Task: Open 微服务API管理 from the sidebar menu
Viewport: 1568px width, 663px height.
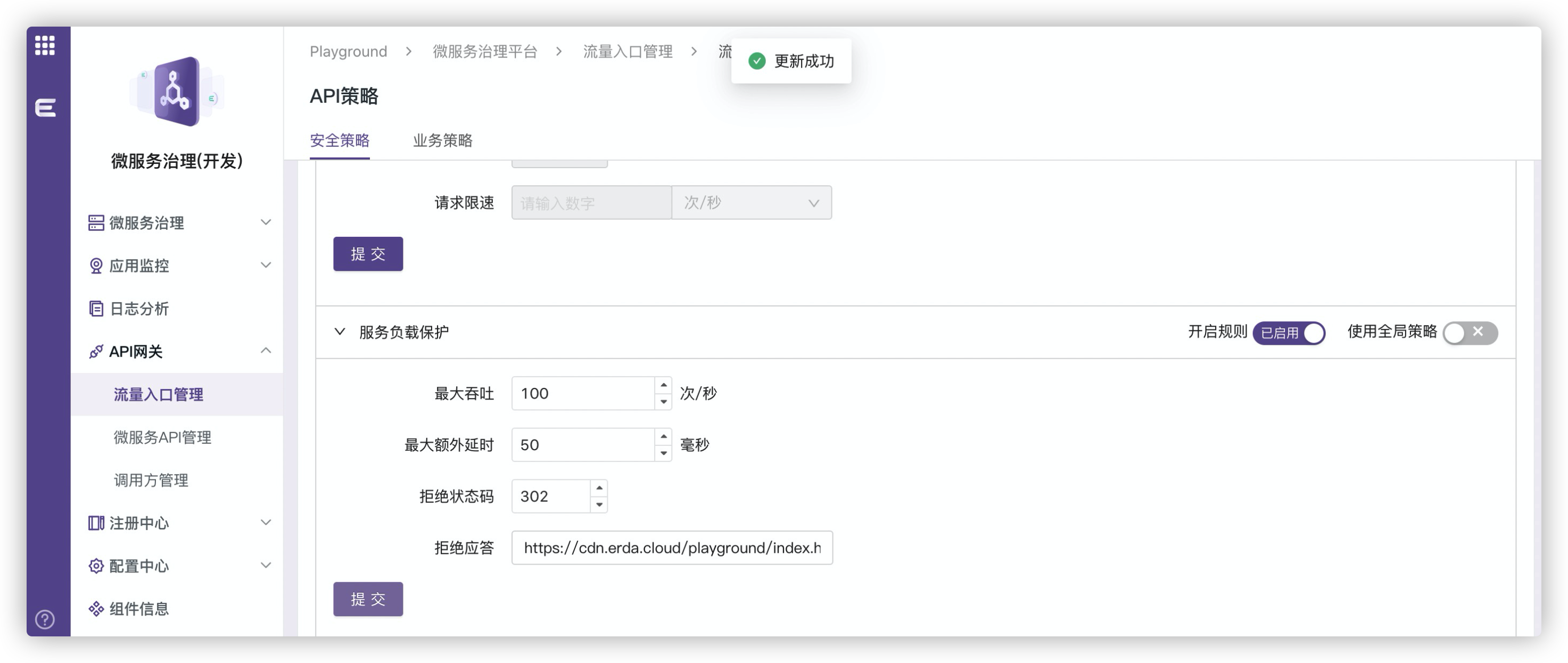Action: pos(162,437)
